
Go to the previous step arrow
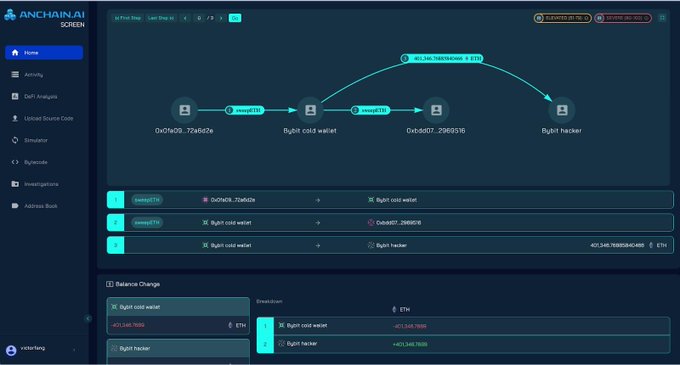185,18
